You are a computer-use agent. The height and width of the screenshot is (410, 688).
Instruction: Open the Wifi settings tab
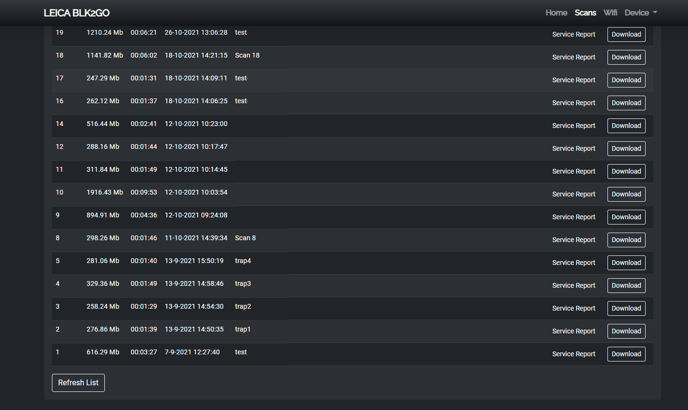[610, 13]
